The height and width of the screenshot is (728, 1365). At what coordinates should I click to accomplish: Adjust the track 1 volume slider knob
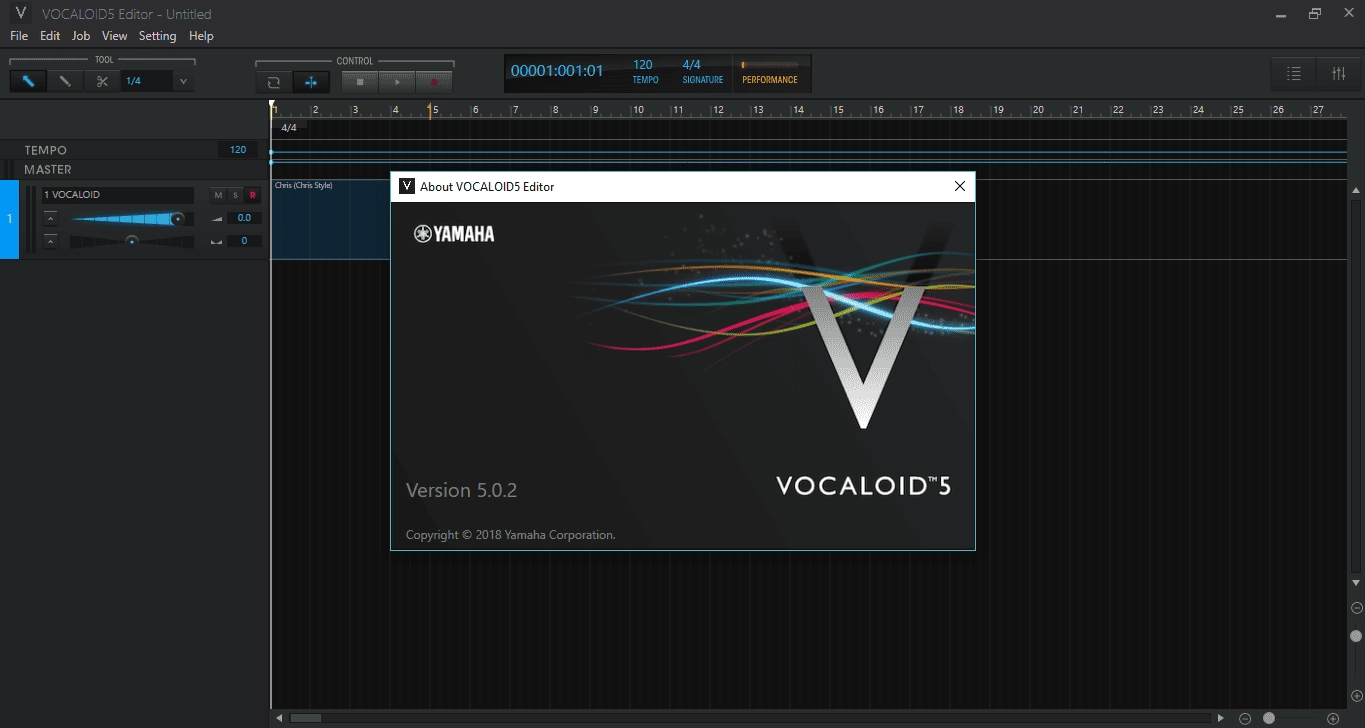pyautogui.click(x=177, y=218)
